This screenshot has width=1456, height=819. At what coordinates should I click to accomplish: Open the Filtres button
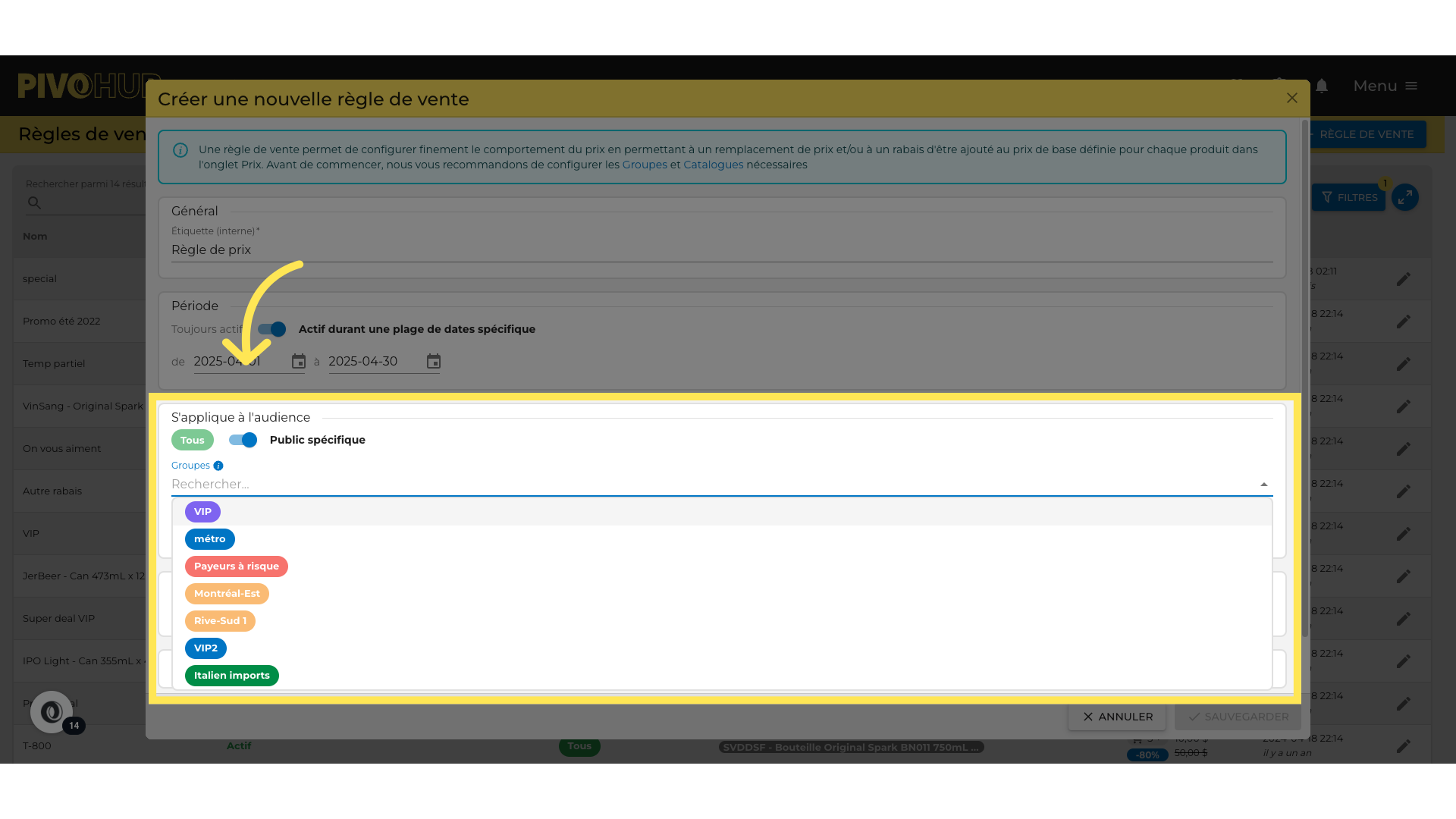point(1349,198)
